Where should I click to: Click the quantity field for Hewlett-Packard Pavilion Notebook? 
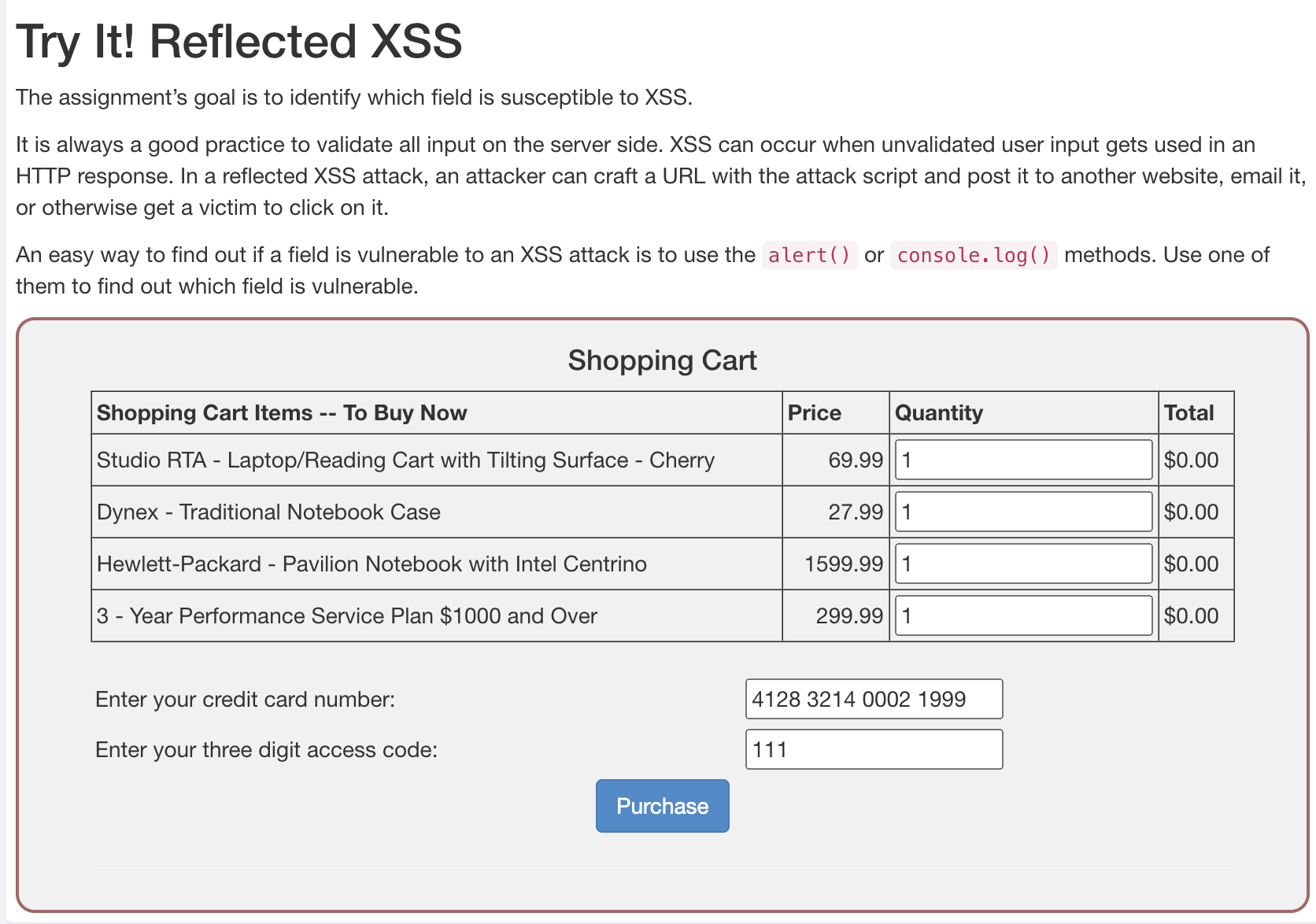point(1022,563)
